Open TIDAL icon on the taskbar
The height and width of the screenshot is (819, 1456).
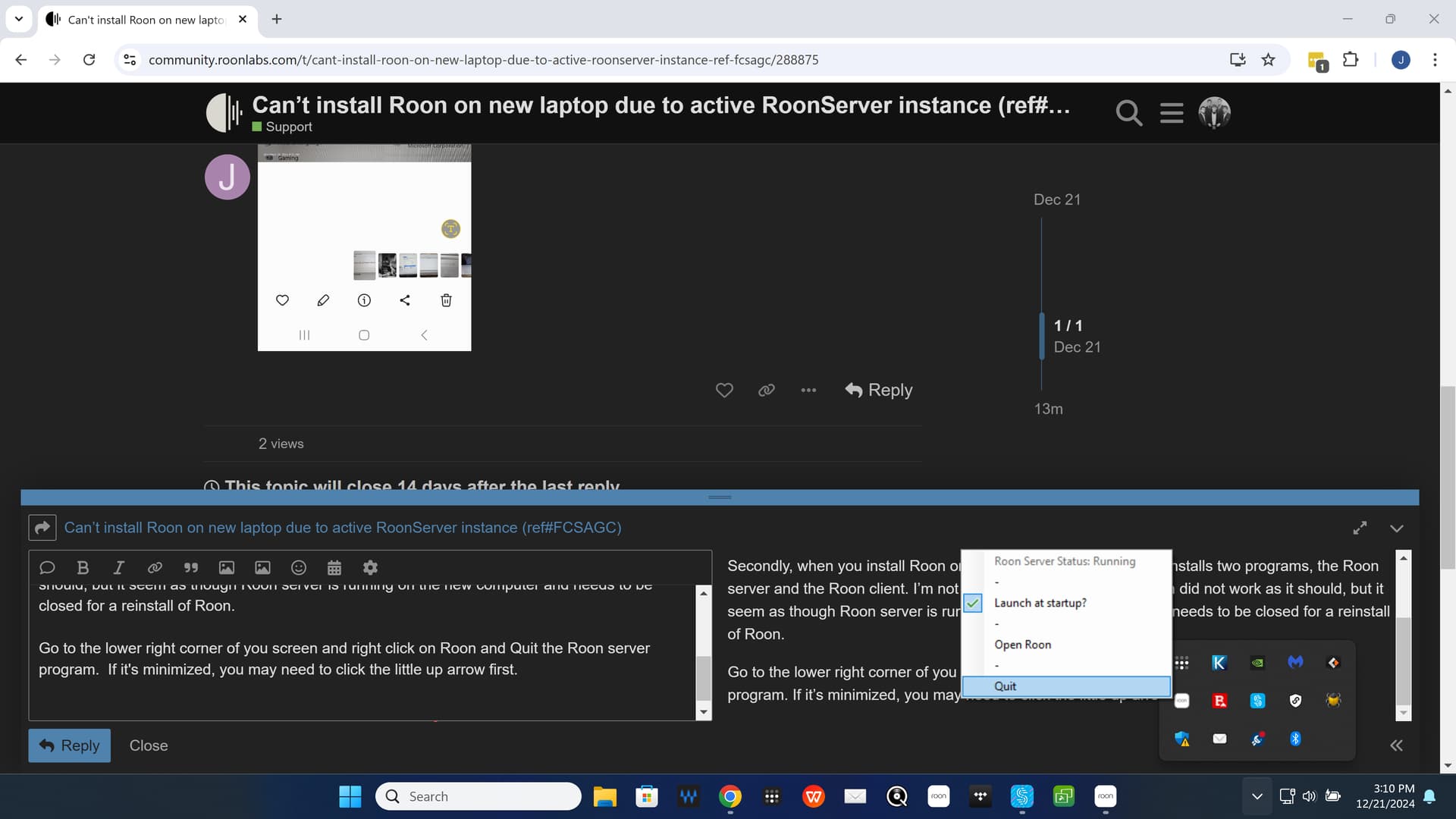pos(980,796)
